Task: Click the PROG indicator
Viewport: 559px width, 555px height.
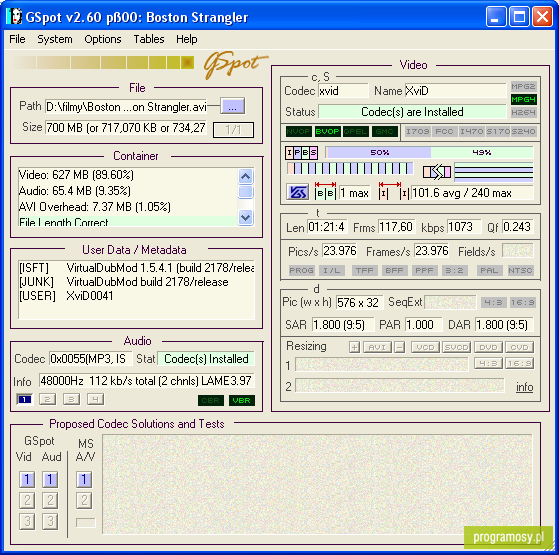Action: pyautogui.click(x=301, y=271)
